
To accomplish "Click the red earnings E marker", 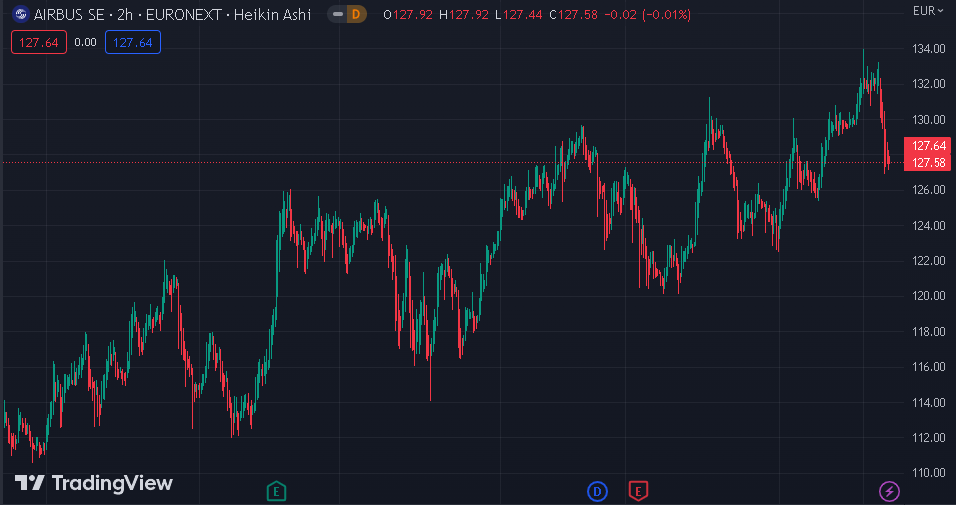I will pos(638,490).
